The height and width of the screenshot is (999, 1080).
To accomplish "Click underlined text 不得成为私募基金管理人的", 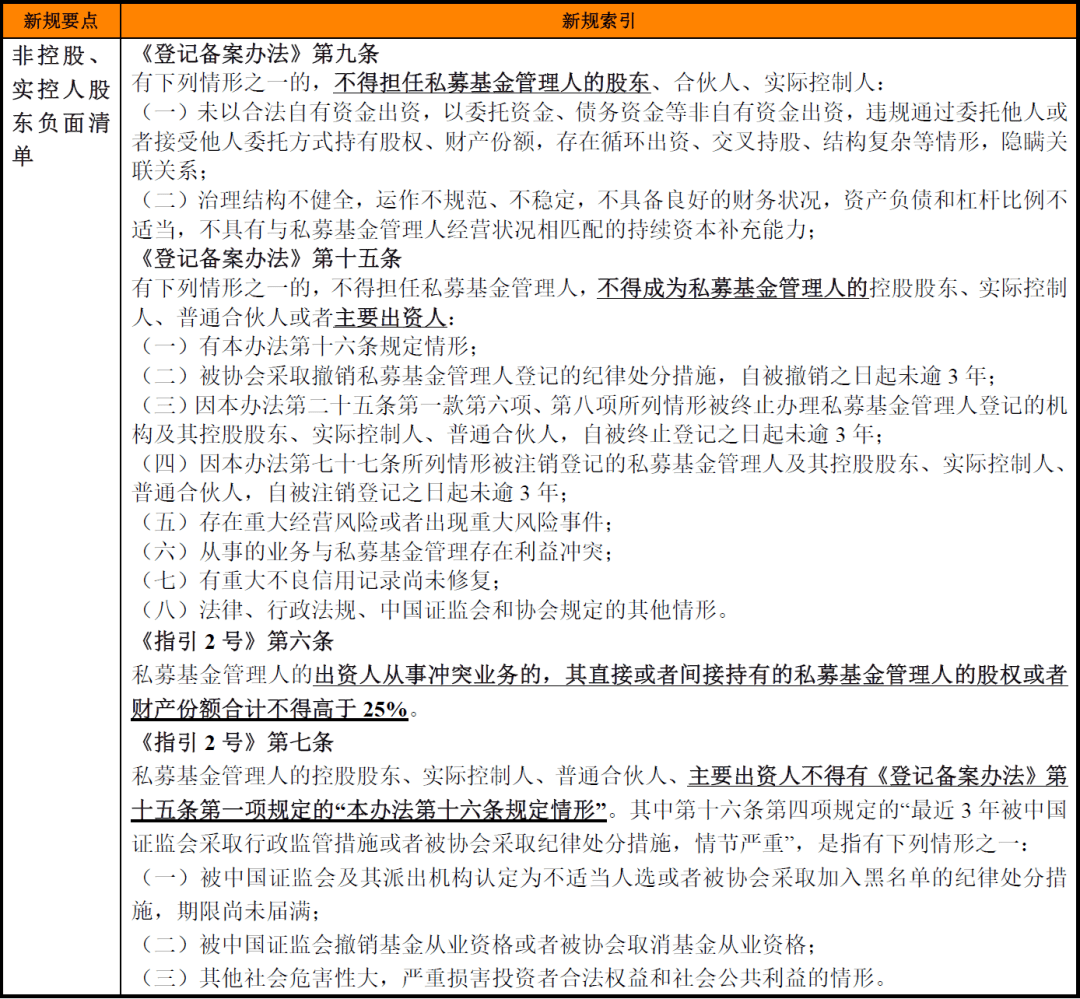I will click(732, 289).
